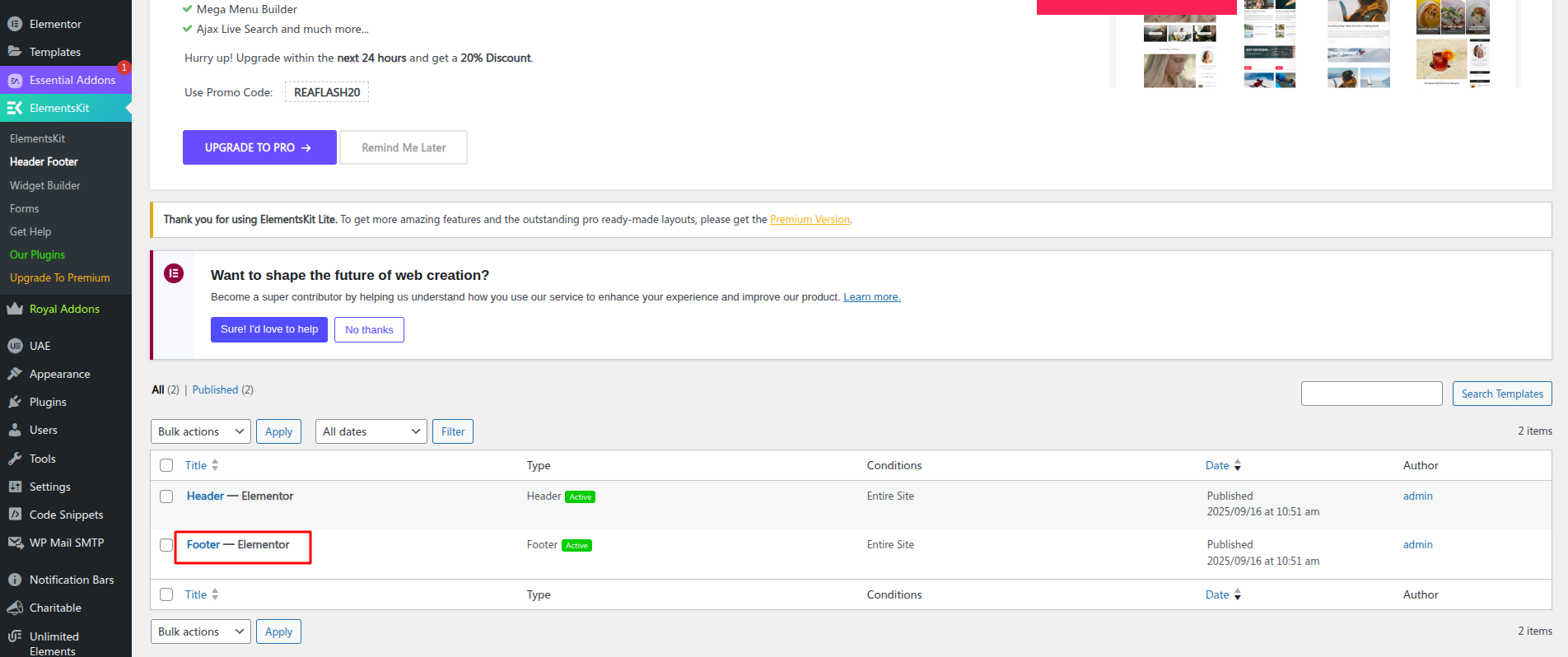Screen dimensions: 1568x657
Task: Click the WP Mail SMTP envelope icon
Action: 15,543
